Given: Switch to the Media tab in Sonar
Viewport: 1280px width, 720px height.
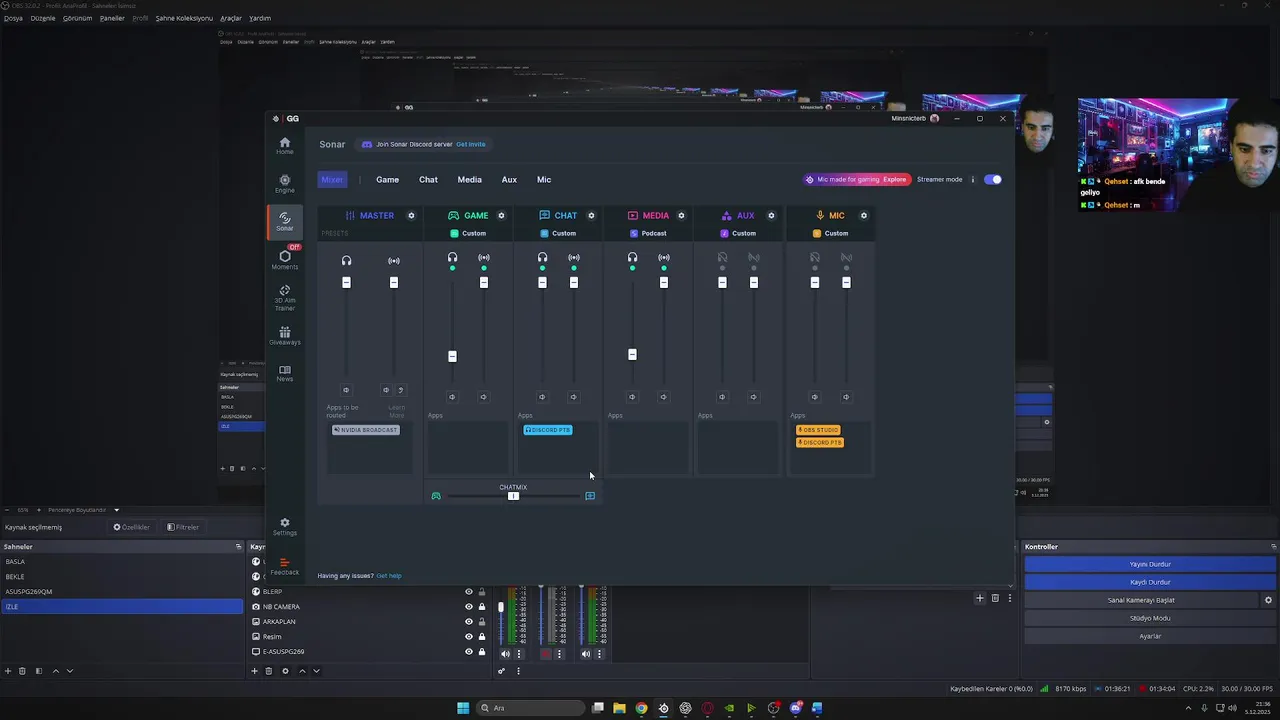Looking at the screenshot, I should pyautogui.click(x=469, y=180).
